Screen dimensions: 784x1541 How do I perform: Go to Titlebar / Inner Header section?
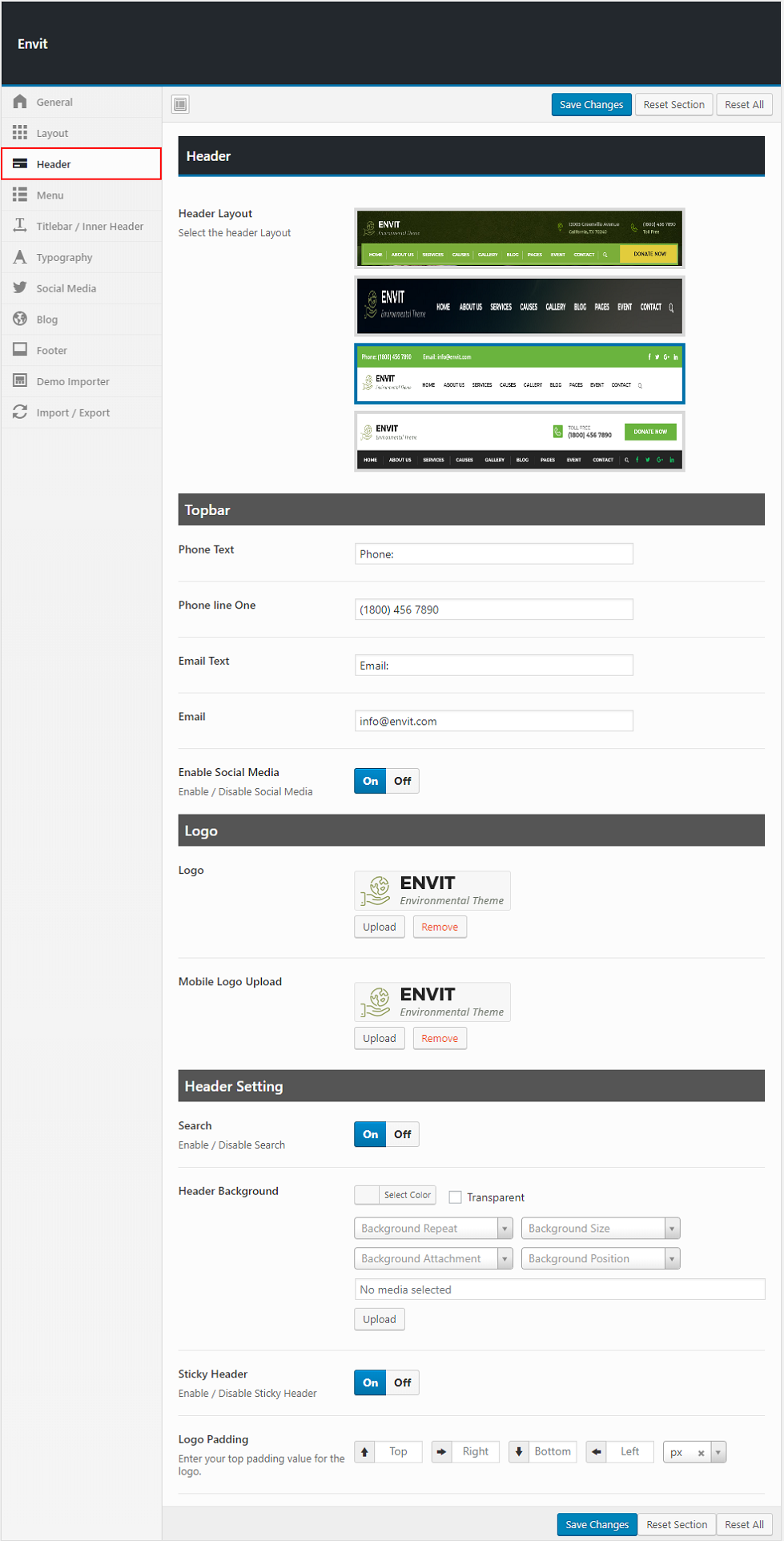(x=89, y=227)
